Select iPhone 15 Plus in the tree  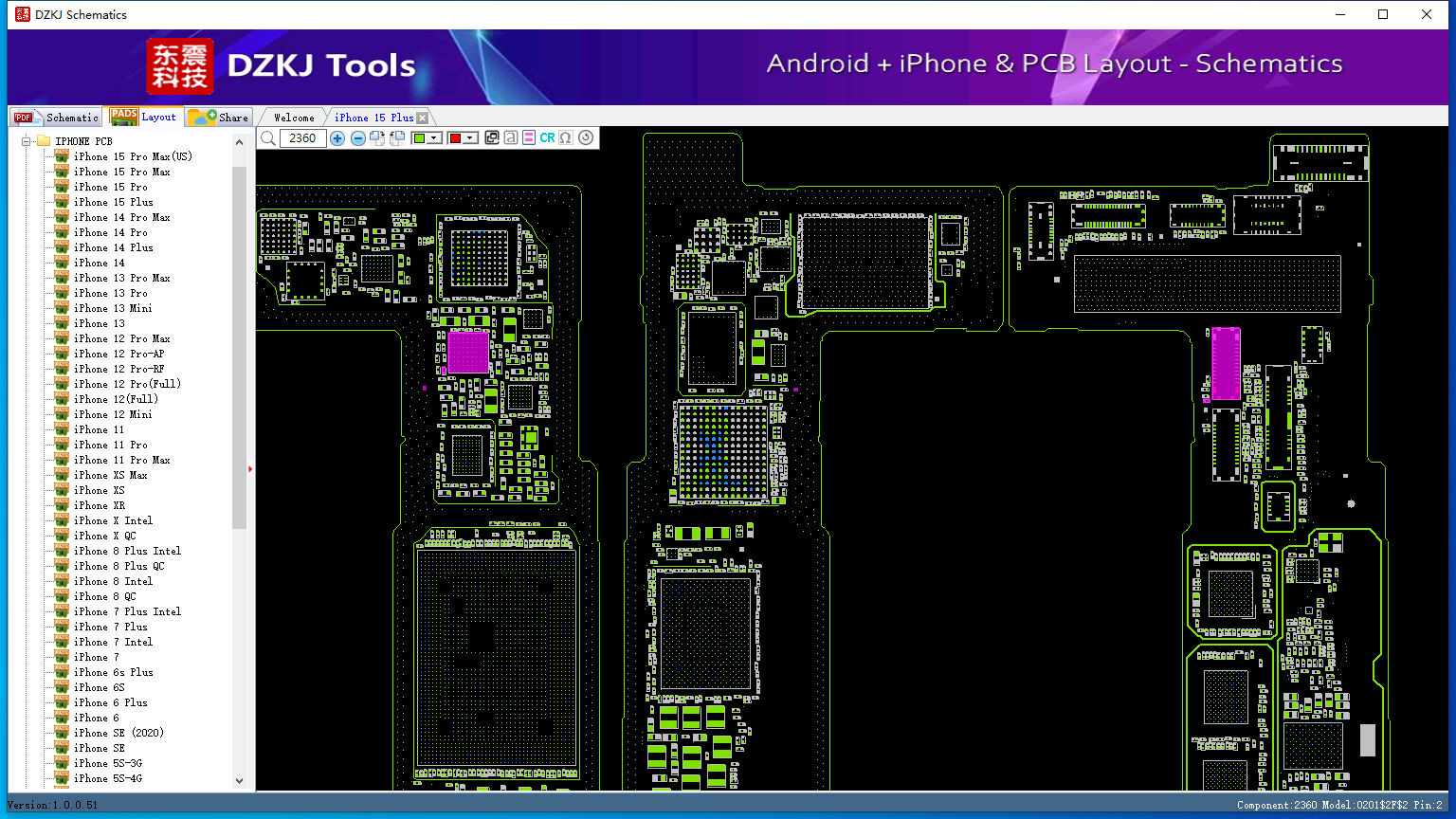click(x=114, y=202)
